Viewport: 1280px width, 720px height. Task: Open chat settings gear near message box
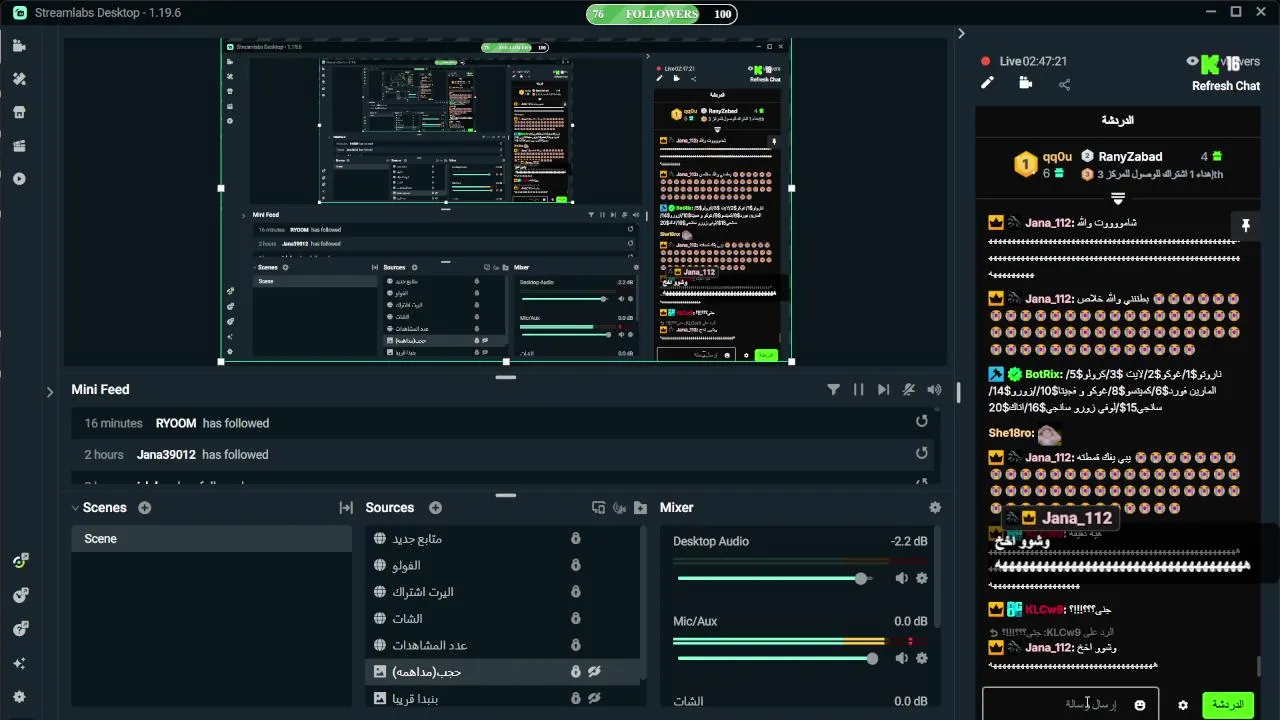1183,705
